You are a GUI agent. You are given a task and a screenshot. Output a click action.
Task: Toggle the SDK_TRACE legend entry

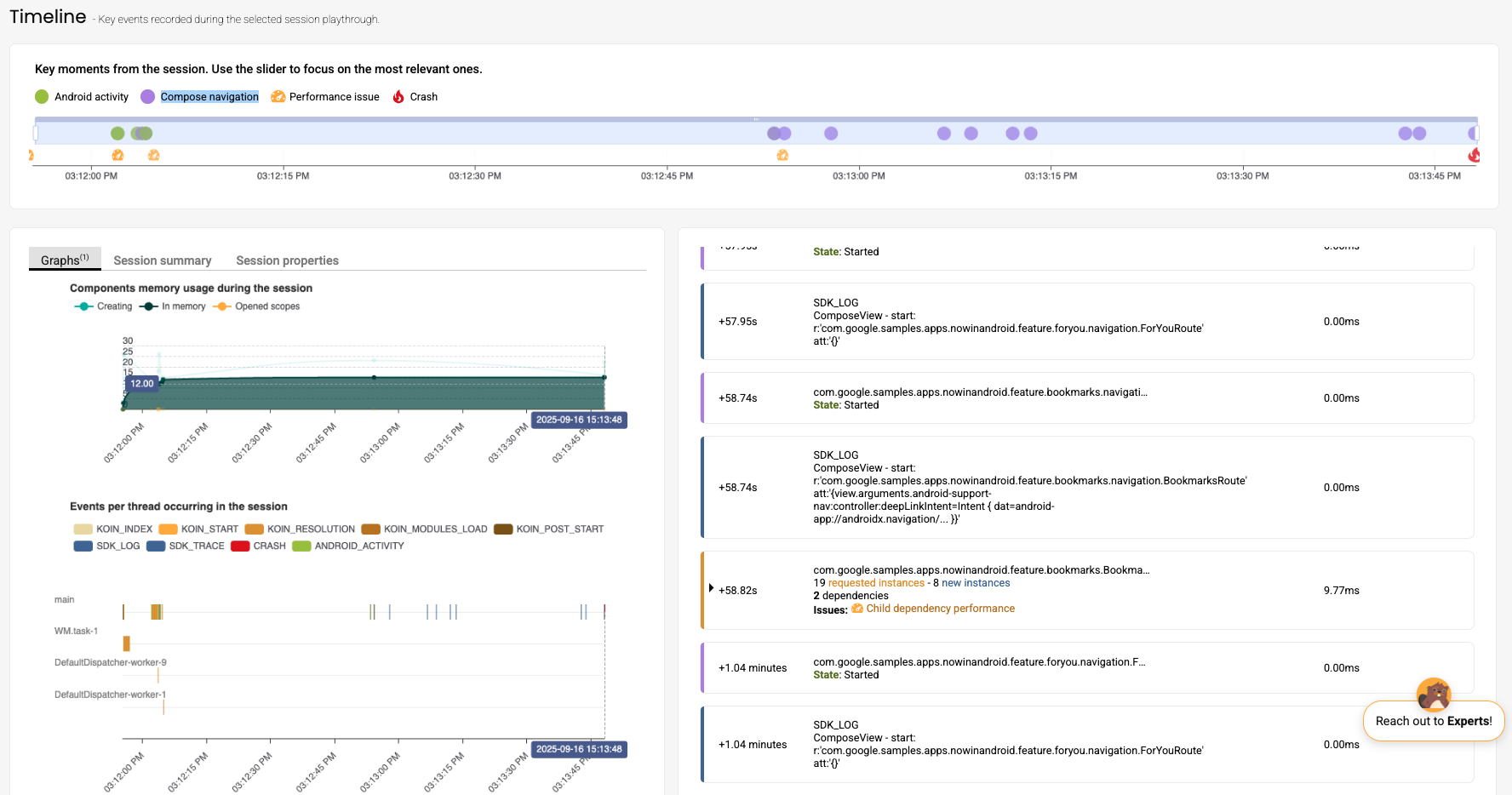pos(186,546)
